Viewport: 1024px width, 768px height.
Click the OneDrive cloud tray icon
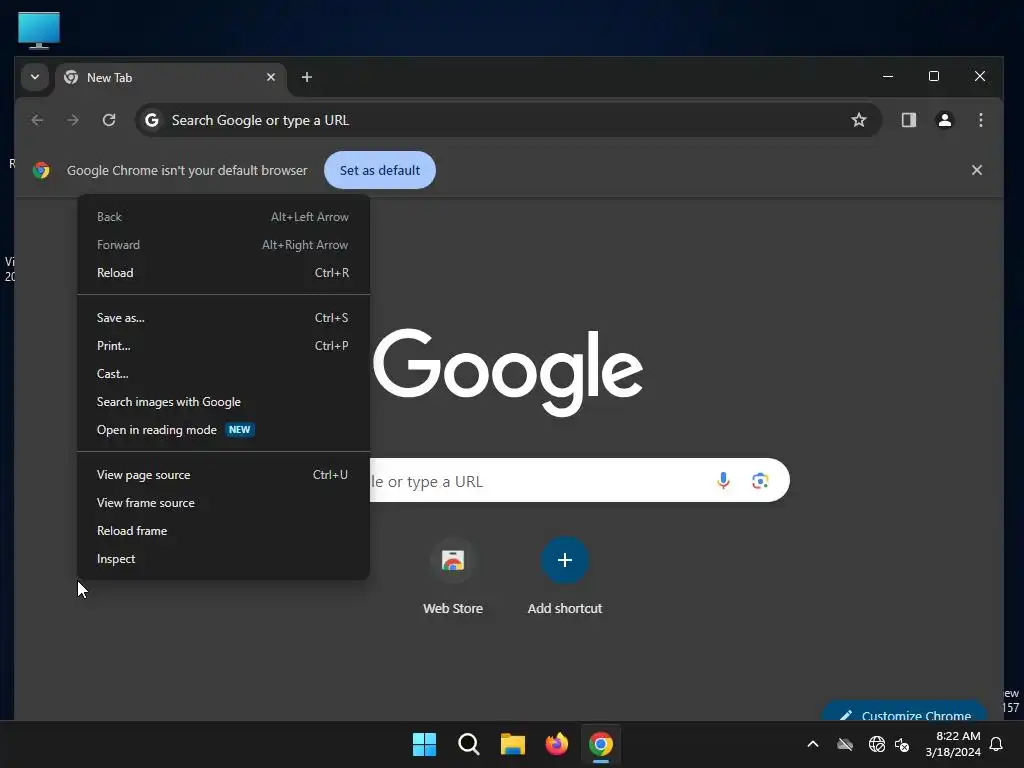tap(845, 744)
